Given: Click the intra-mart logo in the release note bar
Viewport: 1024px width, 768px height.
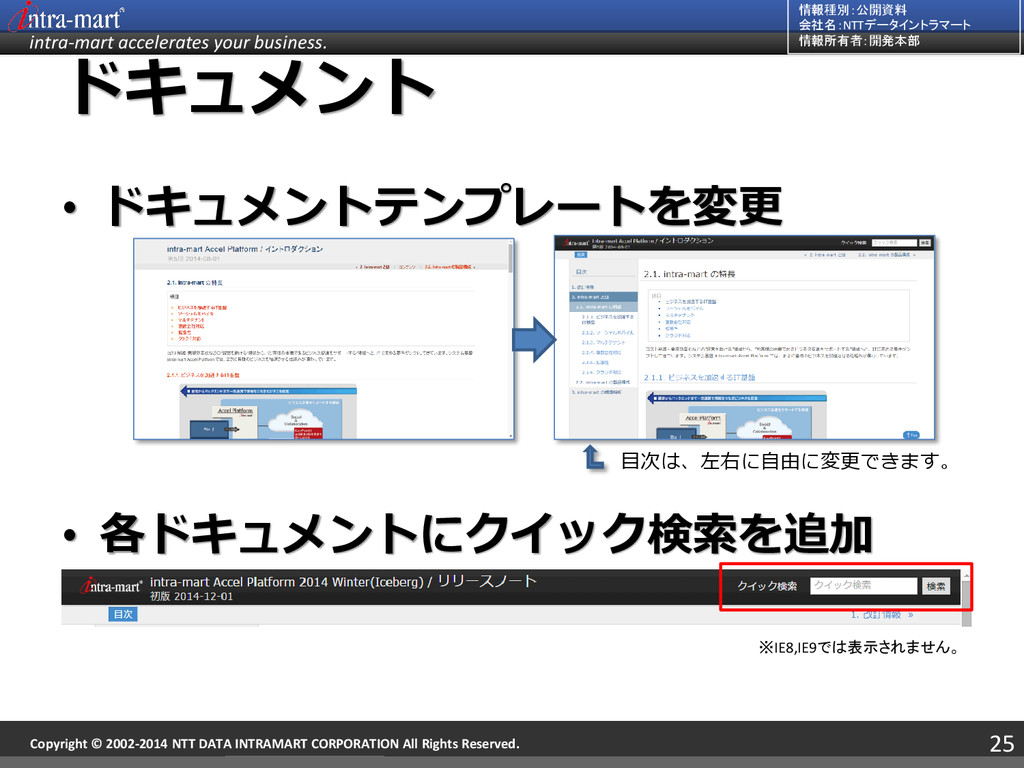Looking at the screenshot, I should (110, 586).
